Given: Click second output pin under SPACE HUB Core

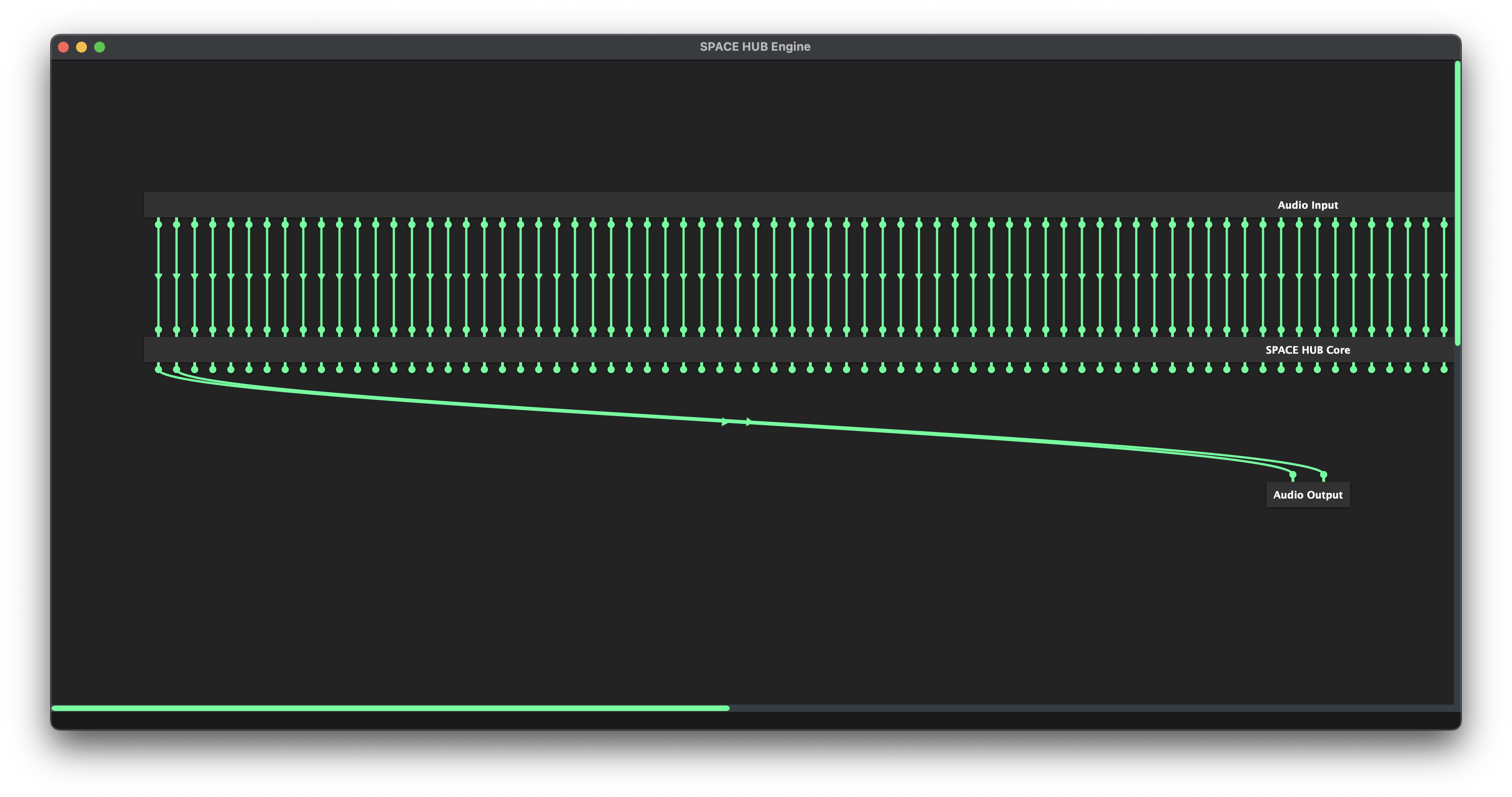Looking at the screenshot, I should pos(177,369).
